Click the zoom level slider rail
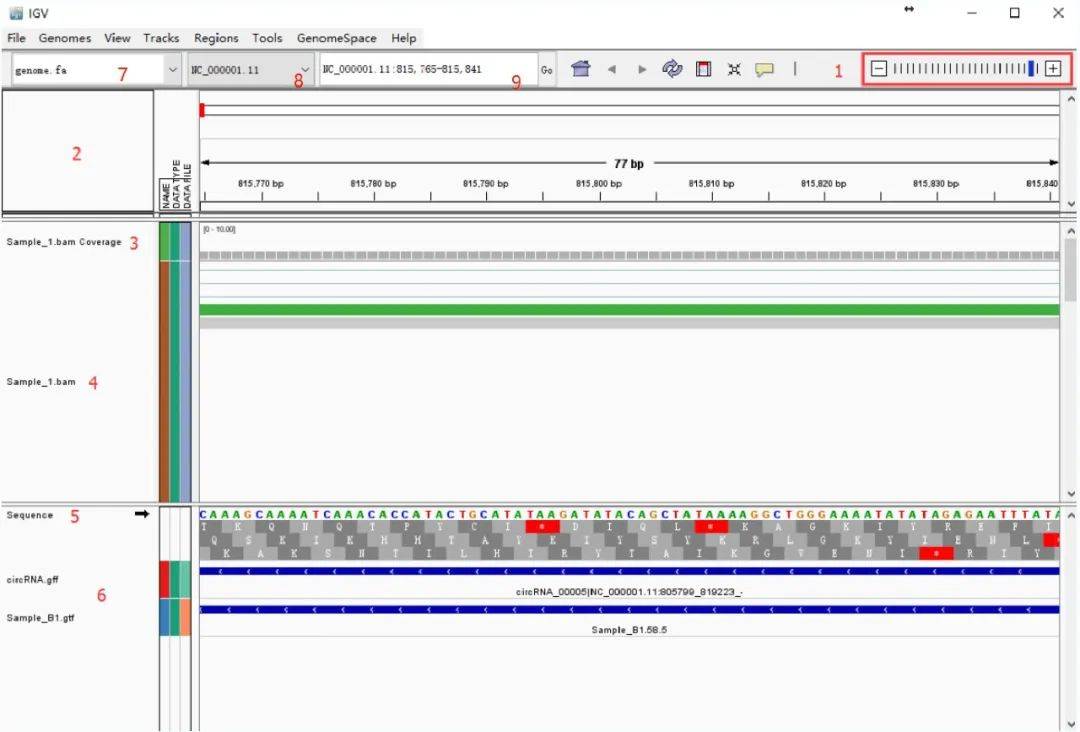Screen dimensions: 1080x732 (x=966, y=68)
